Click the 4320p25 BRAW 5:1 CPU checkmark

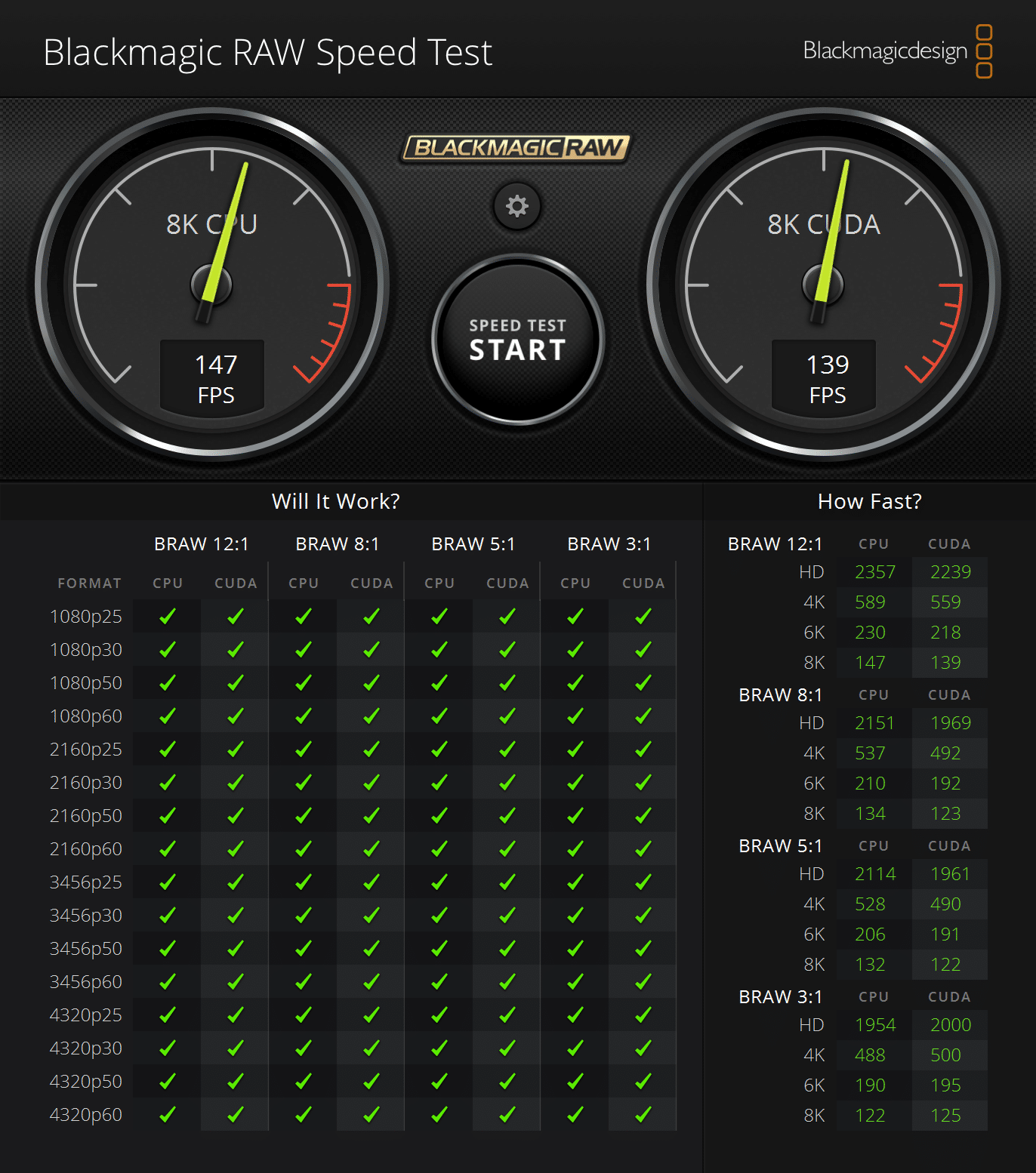click(439, 1015)
